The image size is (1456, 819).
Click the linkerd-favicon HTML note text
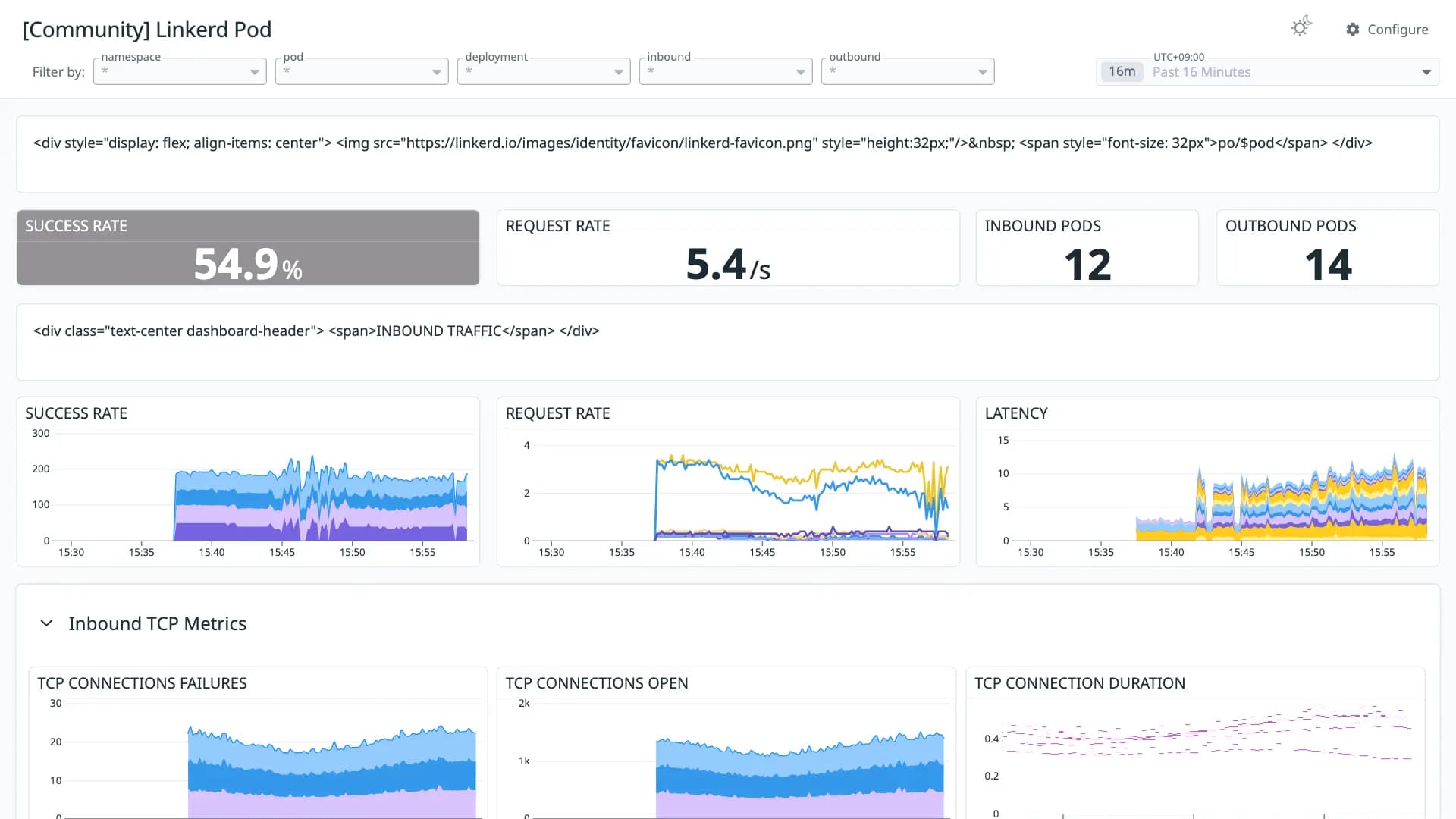tap(703, 143)
